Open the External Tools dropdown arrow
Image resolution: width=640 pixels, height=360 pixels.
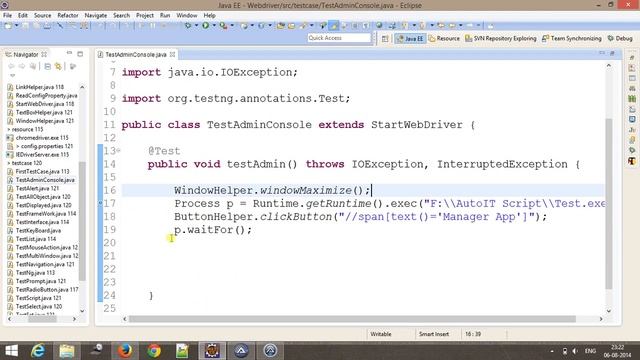coord(232,25)
